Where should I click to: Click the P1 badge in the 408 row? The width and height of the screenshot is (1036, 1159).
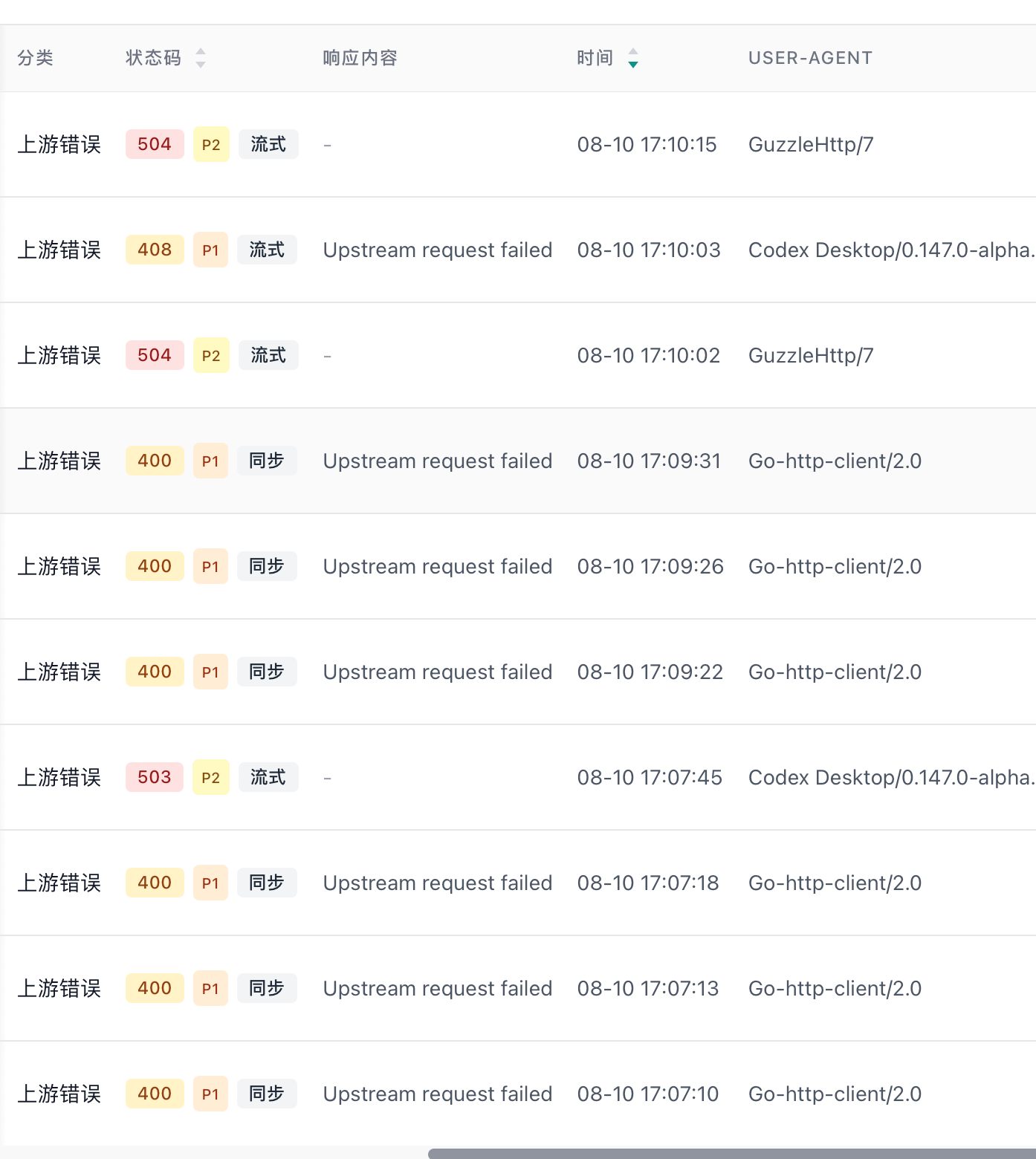tap(210, 250)
